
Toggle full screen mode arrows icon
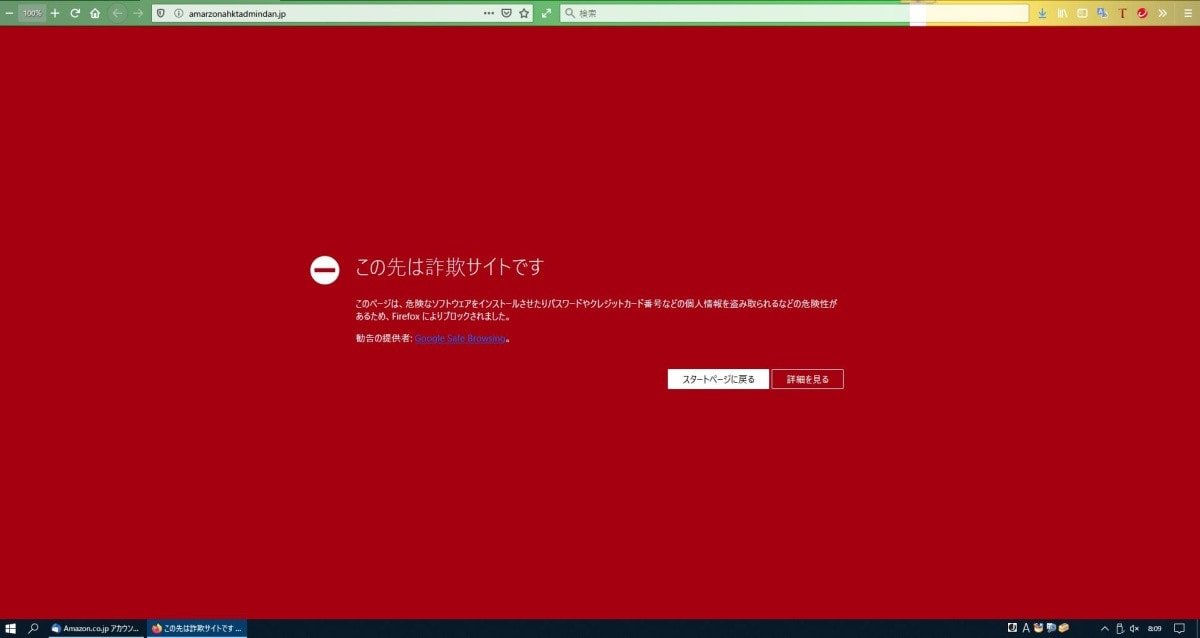pos(546,13)
